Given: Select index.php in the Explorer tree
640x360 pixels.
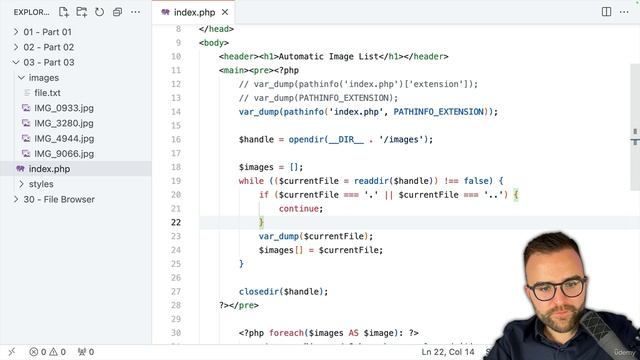Looking at the screenshot, I should [76, 169].
